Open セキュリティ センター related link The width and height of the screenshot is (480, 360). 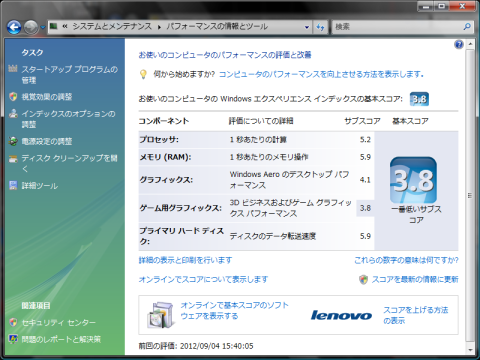(x=58, y=323)
